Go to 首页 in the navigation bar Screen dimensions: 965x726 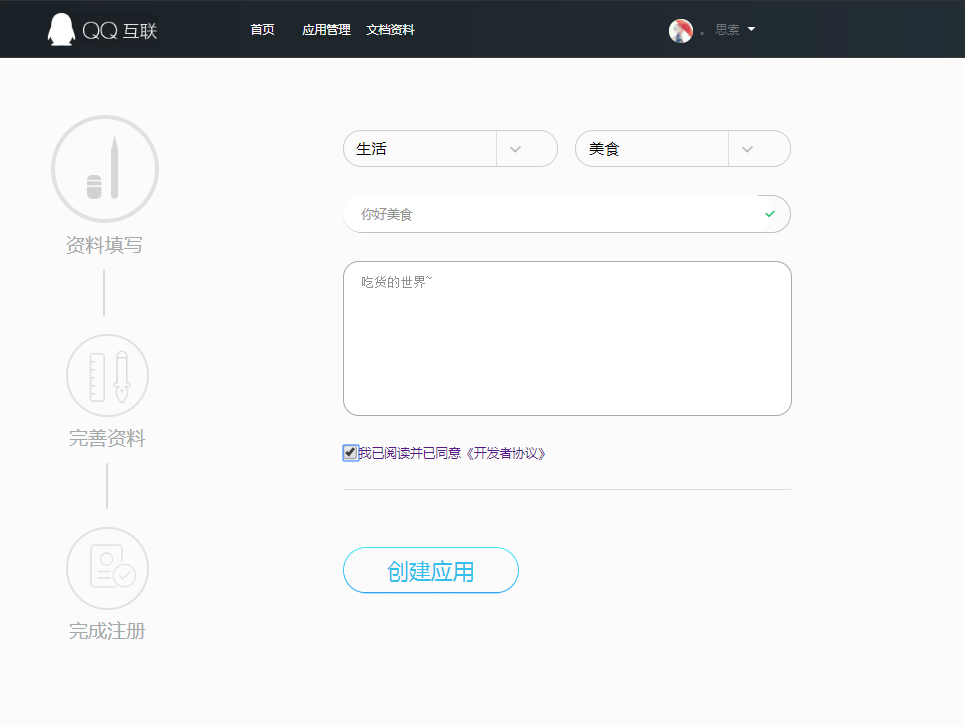[x=262, y=30]
